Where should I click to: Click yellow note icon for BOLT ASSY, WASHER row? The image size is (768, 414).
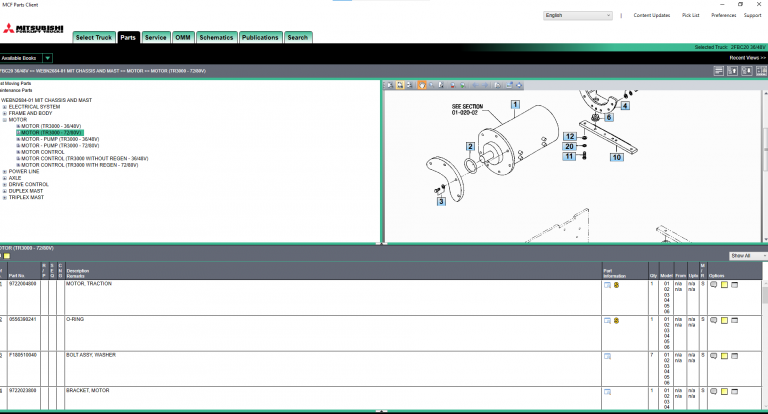coord(724,356)
